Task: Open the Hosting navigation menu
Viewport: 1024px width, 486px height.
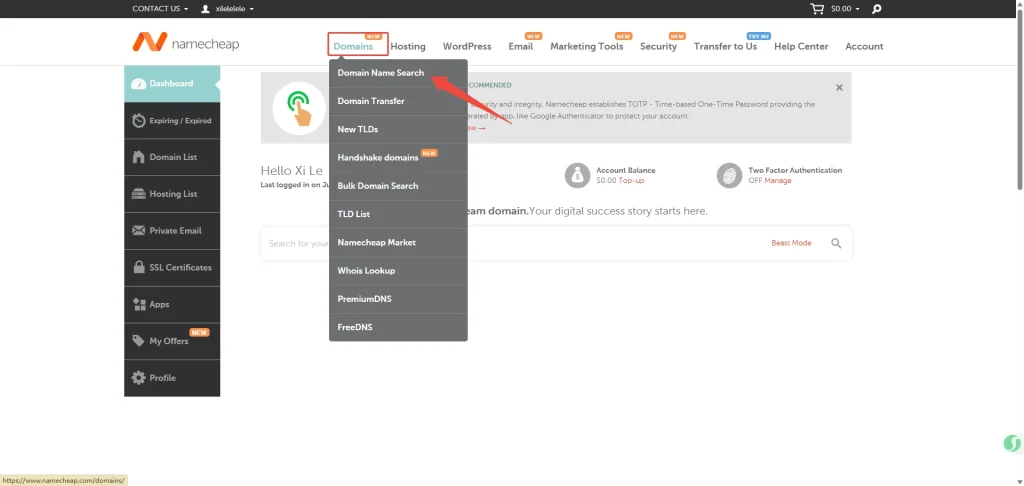Action: click(x=408, y=46)
